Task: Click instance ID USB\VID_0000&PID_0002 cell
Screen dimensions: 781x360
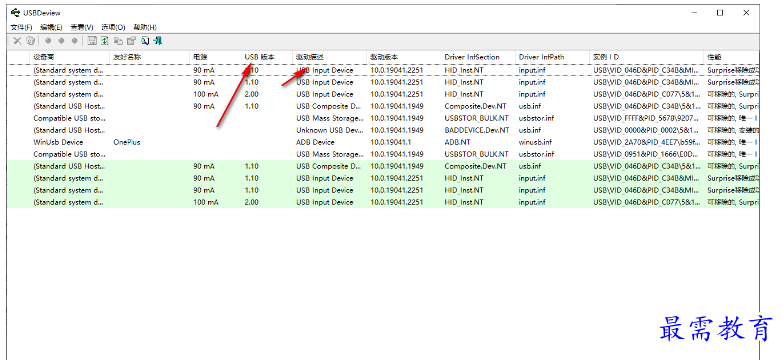Action: [647, 130]
